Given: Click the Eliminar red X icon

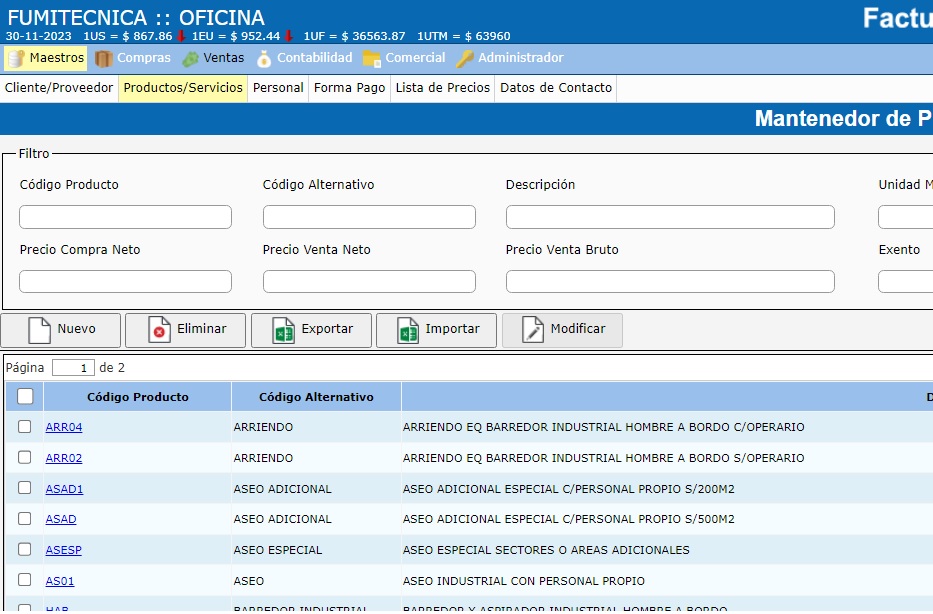Looking at the screenshot, I should pyautogui.click(x=159, y=330).
